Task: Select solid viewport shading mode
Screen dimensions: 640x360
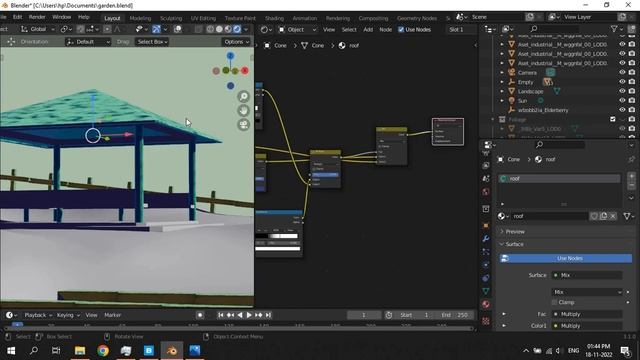Action: (219, 29)
